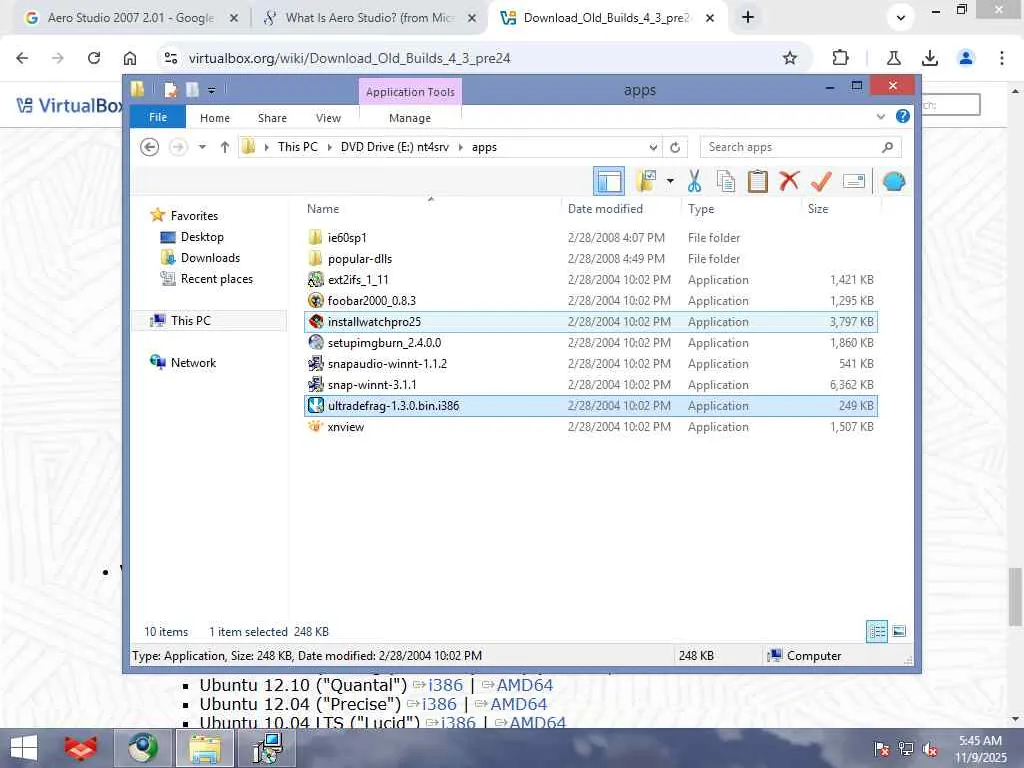Open the Manage tab under Application Tools
Screen dimensions: 1024x768
pyautogui.click(x=410, y=118)
